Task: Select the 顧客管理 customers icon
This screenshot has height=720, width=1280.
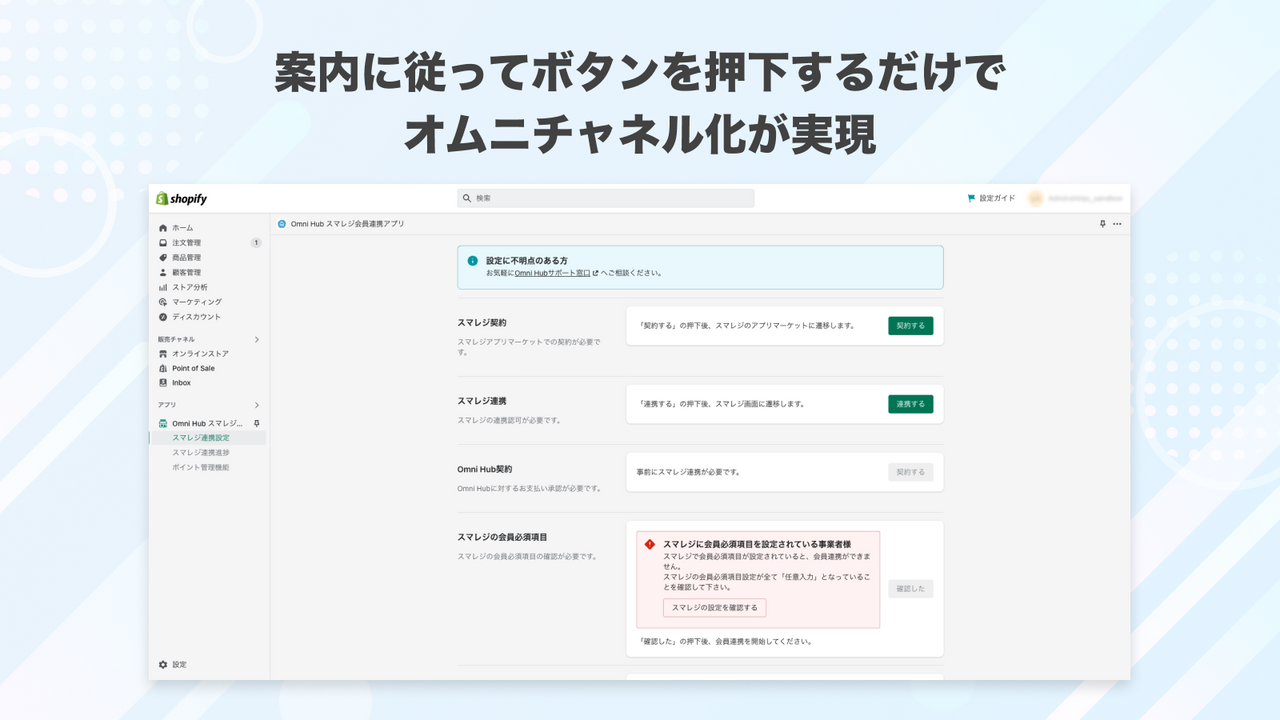Action: (x=162, y=272)
